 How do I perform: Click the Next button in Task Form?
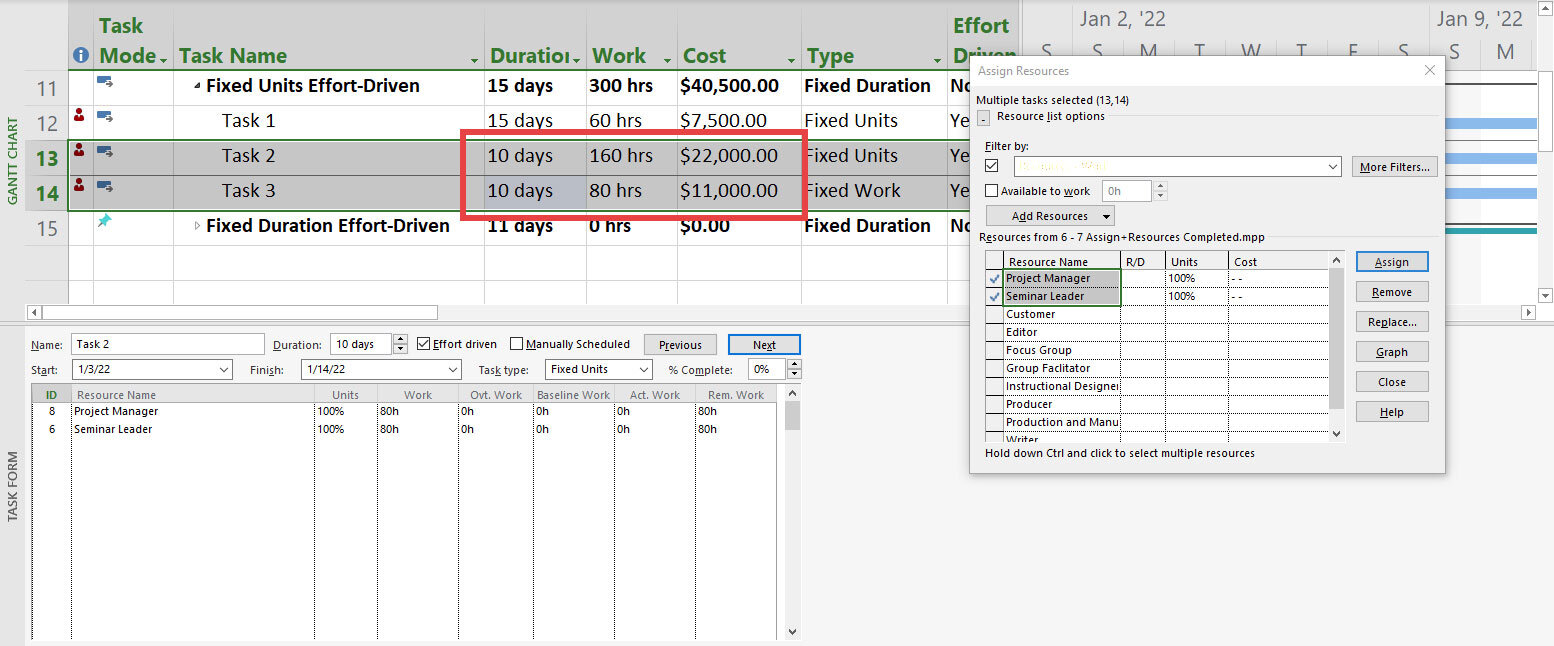(764, 345)
